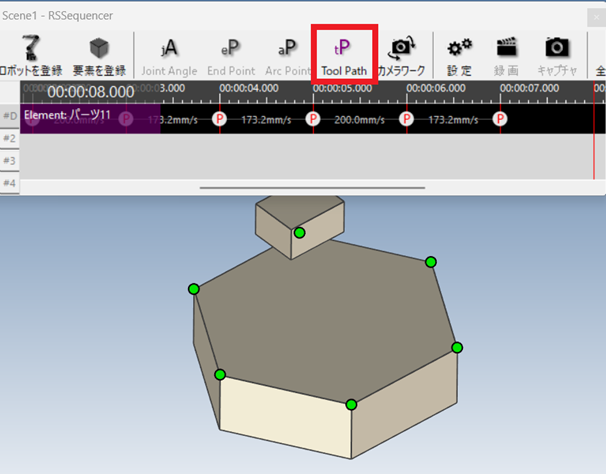Click the horizontal scrollbar under the timeline
Image resolution: width=606 pixels, height=474 pixels.
[312, 188]
